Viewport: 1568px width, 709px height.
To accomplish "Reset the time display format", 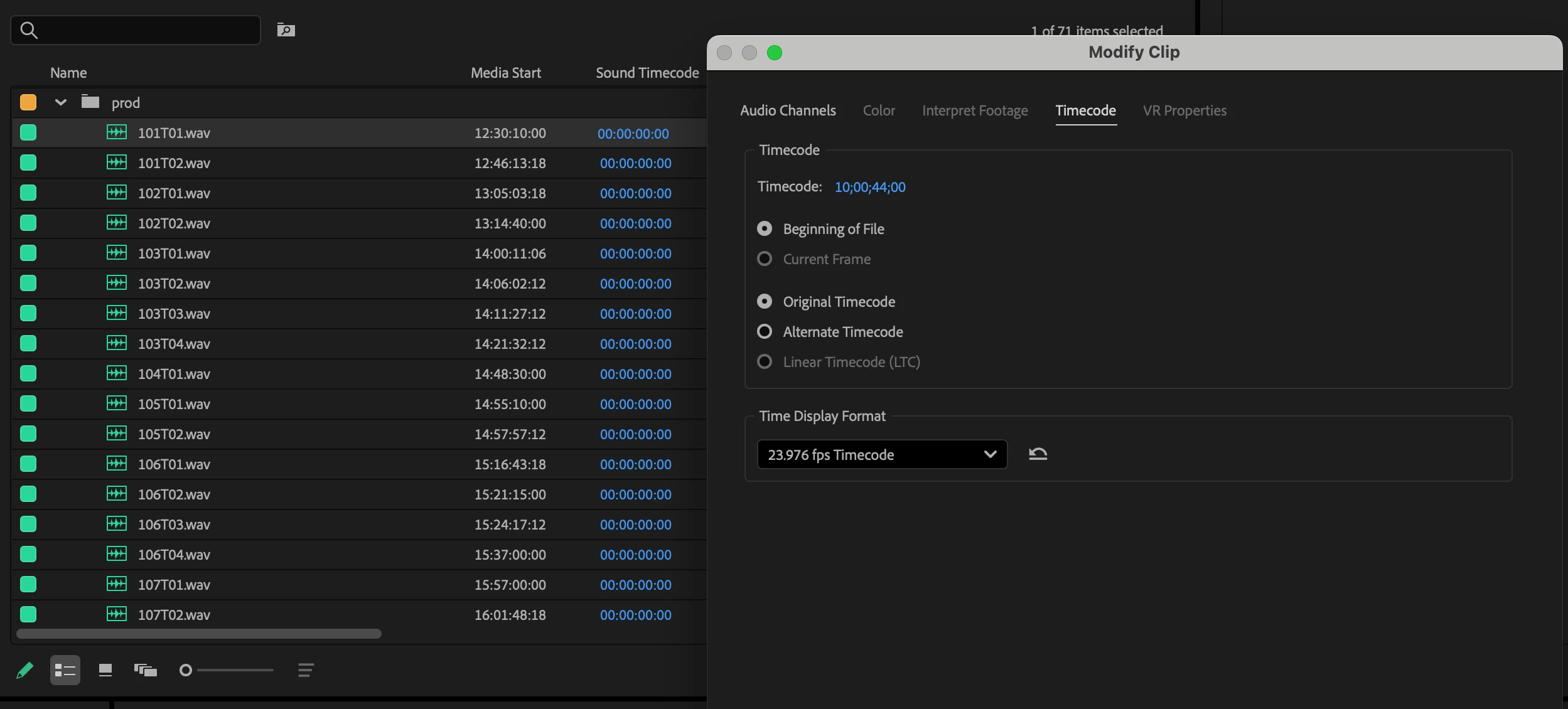I will click(x=1038, y=454).
